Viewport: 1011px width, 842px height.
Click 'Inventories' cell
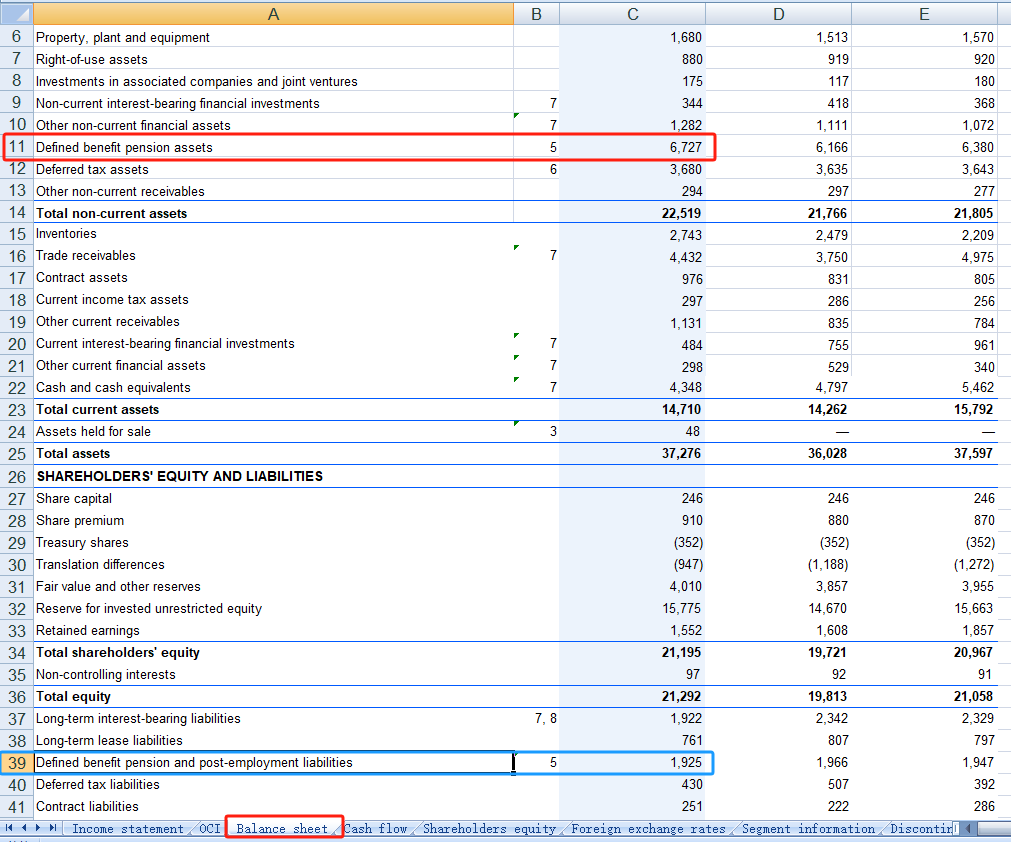(x=273, y=234)
